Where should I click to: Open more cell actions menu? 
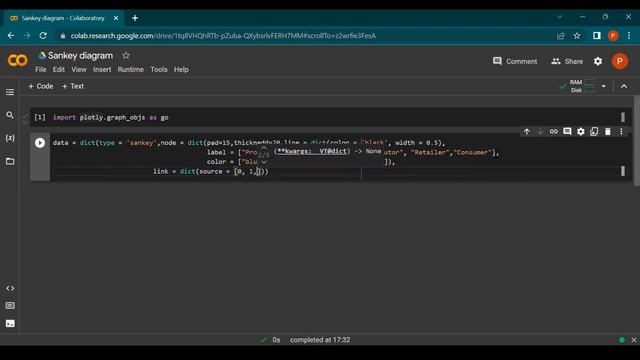pos(621,131)
